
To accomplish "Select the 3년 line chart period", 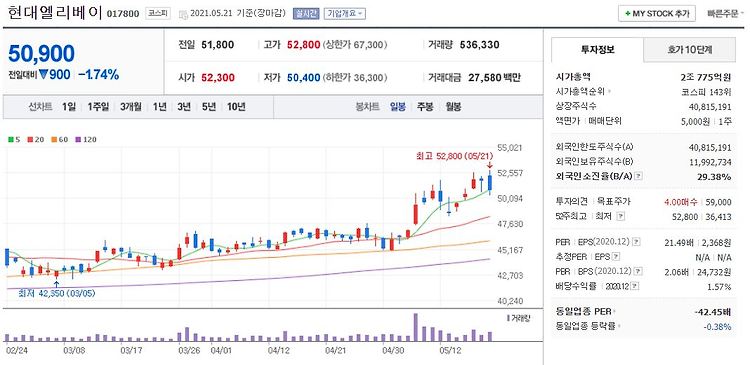I will tap(184, 107).
